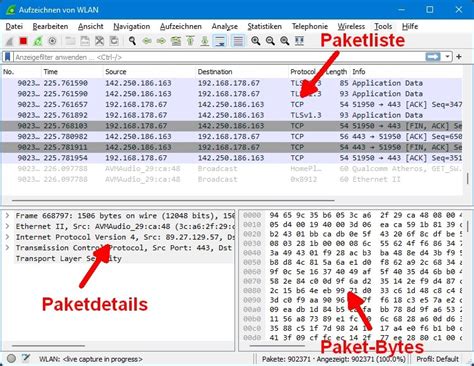Open the Aufzeichnen menu
The image size is (474, 366).
pyautogui.click(x=181, y=26)
